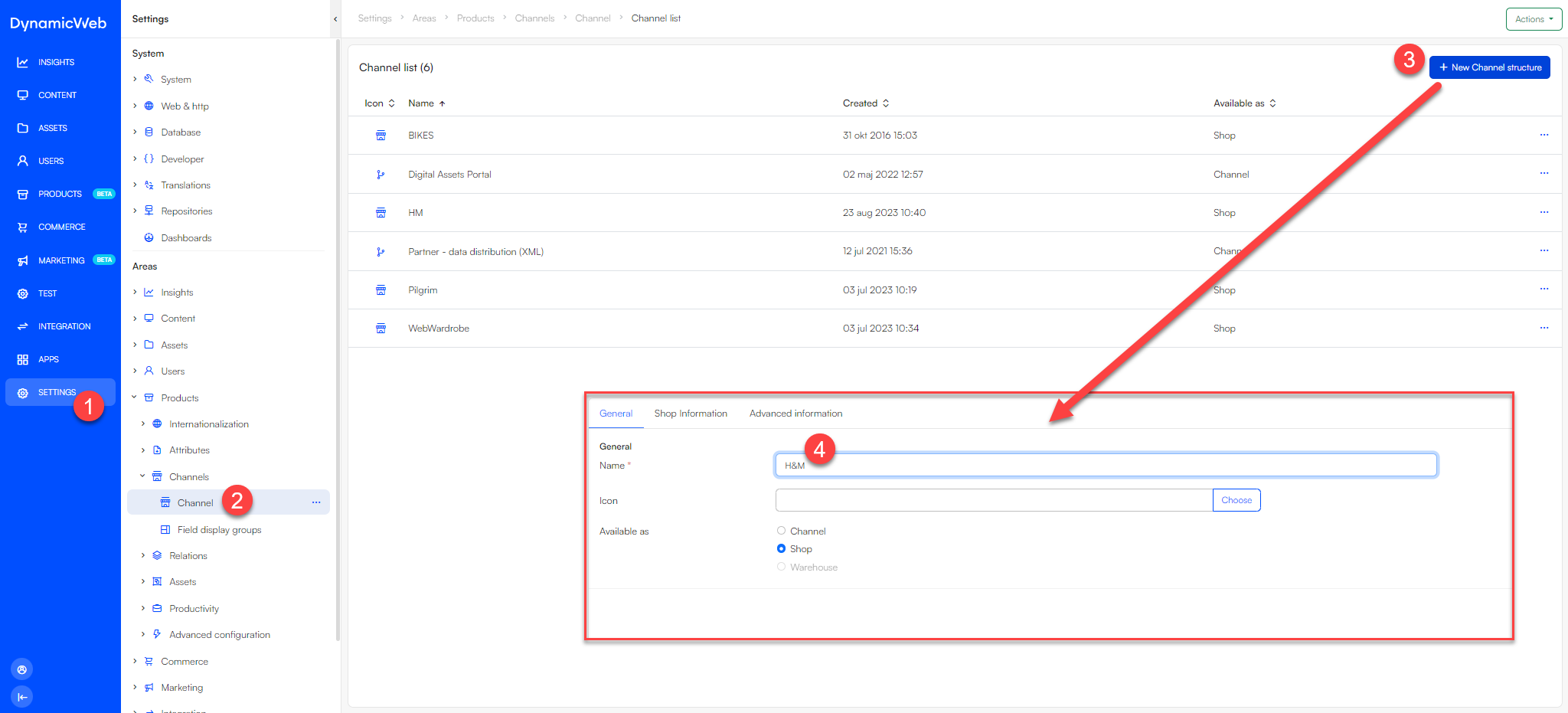This screenshot has height=713, width=1568.
Task: Open options menu for Digital Assets Portal row
Action: pyautogui.click(x=1544, y=173)
